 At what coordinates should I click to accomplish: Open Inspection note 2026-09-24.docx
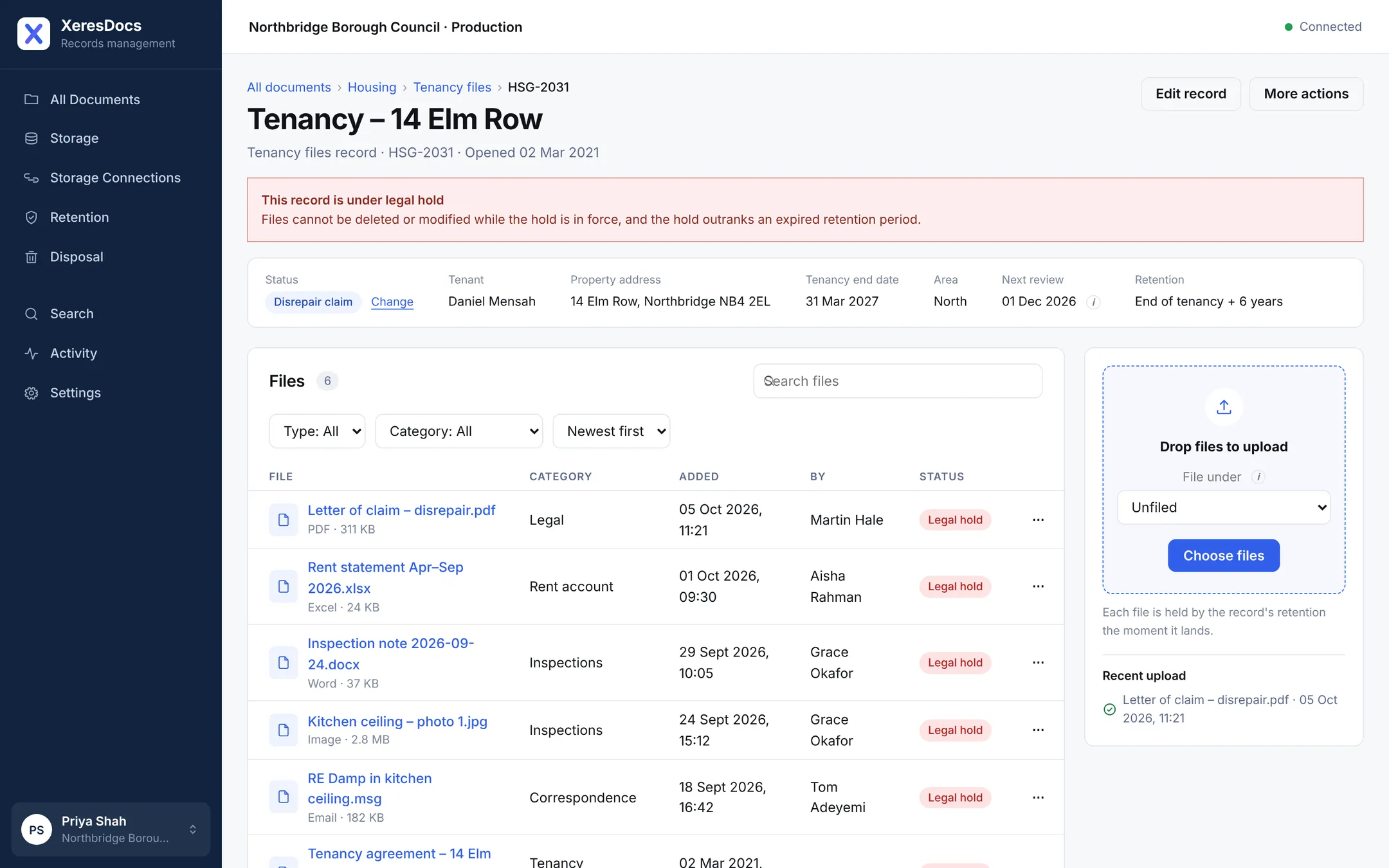tap(391, 654)
